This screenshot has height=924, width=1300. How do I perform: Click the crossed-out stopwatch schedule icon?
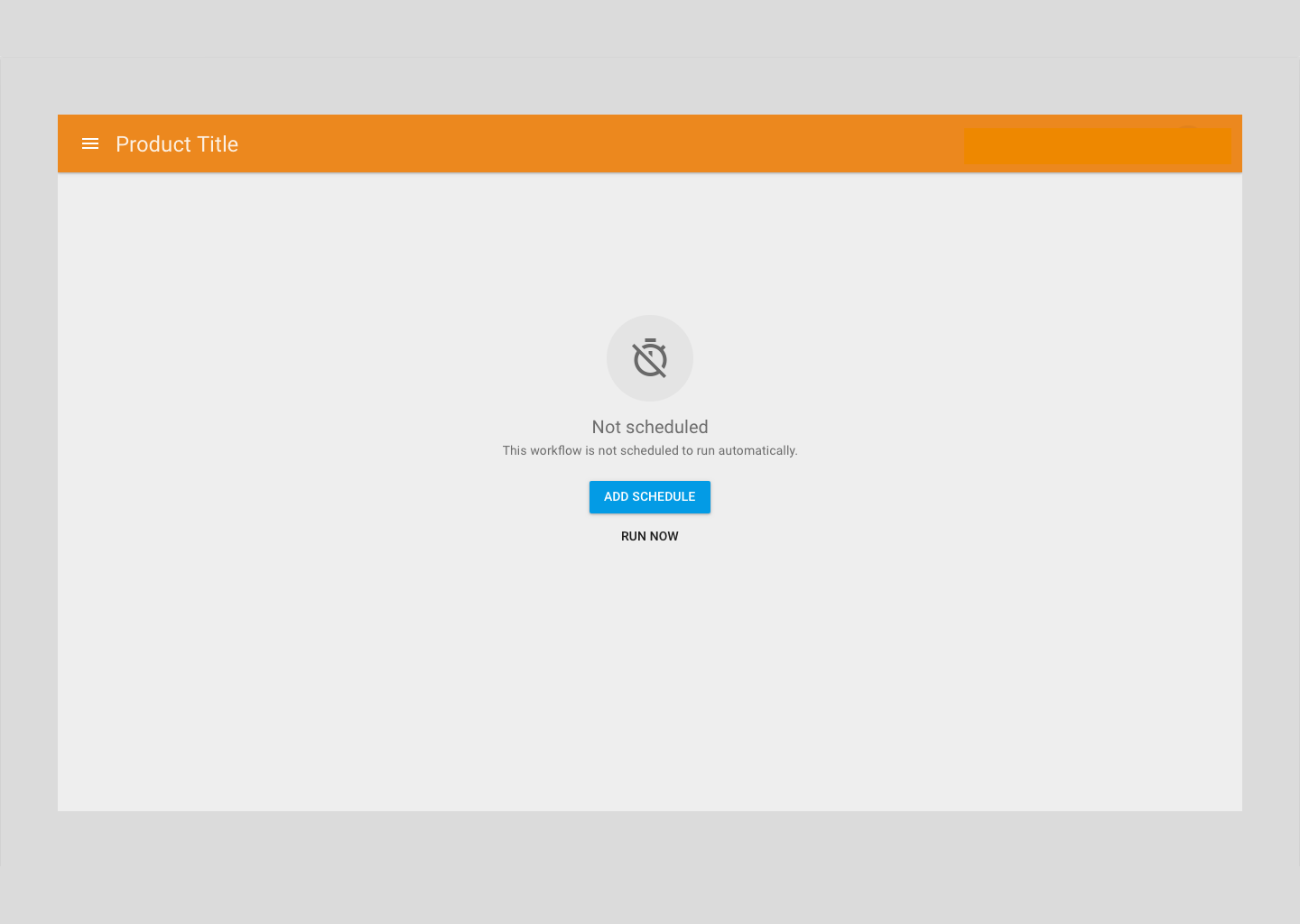click(650, 358)
